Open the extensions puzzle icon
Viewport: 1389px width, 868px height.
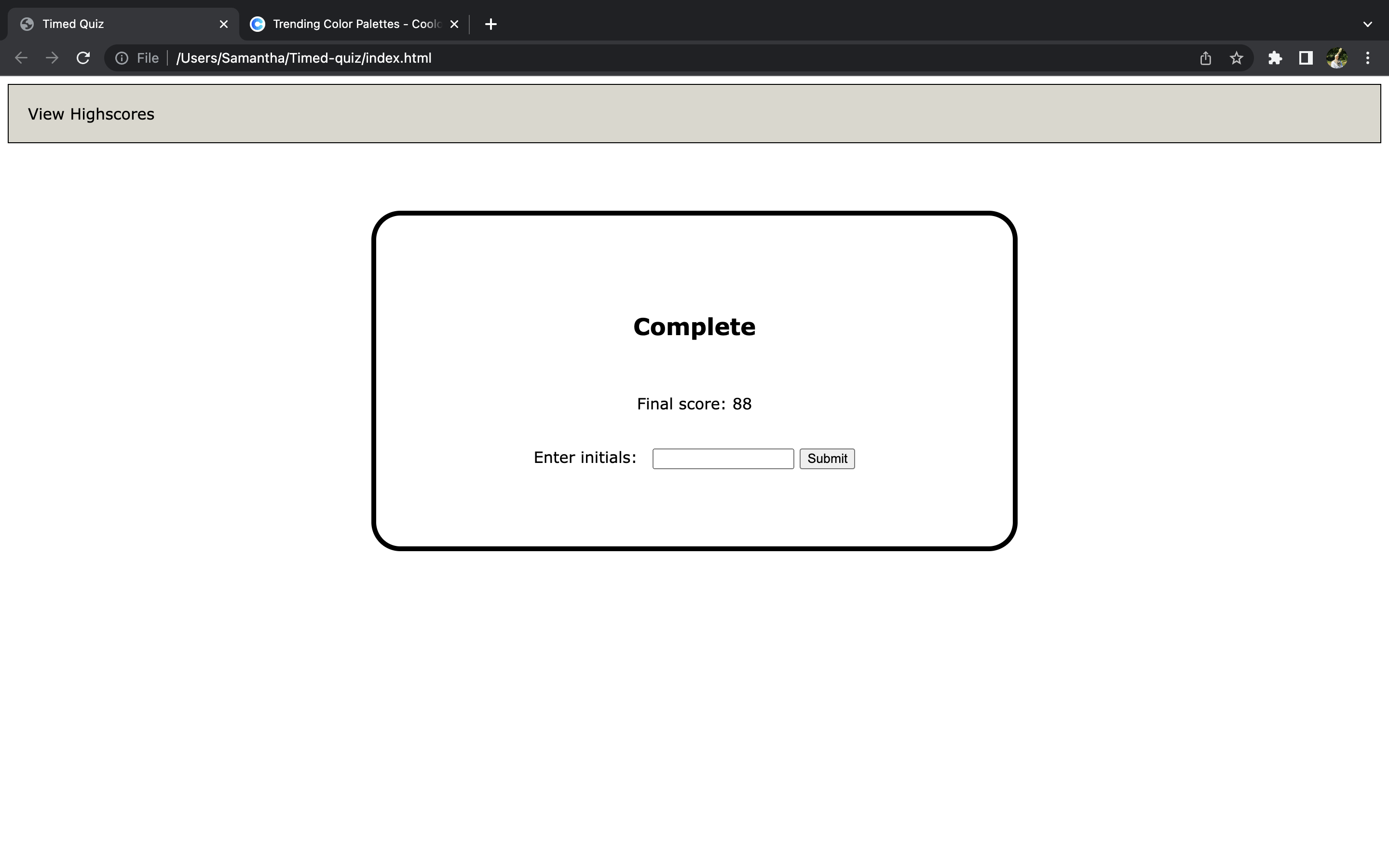pyautogui.click(x=1275, y=57)
